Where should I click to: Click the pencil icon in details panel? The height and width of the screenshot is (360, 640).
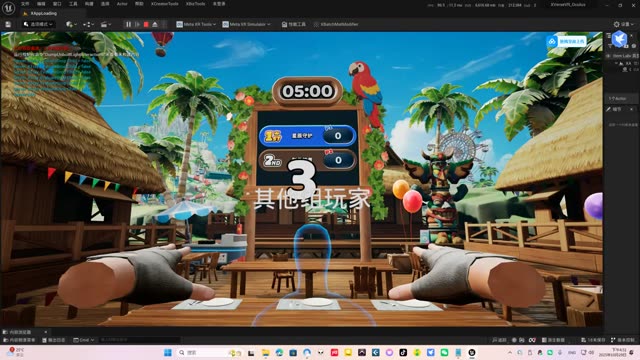click(609, 109)
